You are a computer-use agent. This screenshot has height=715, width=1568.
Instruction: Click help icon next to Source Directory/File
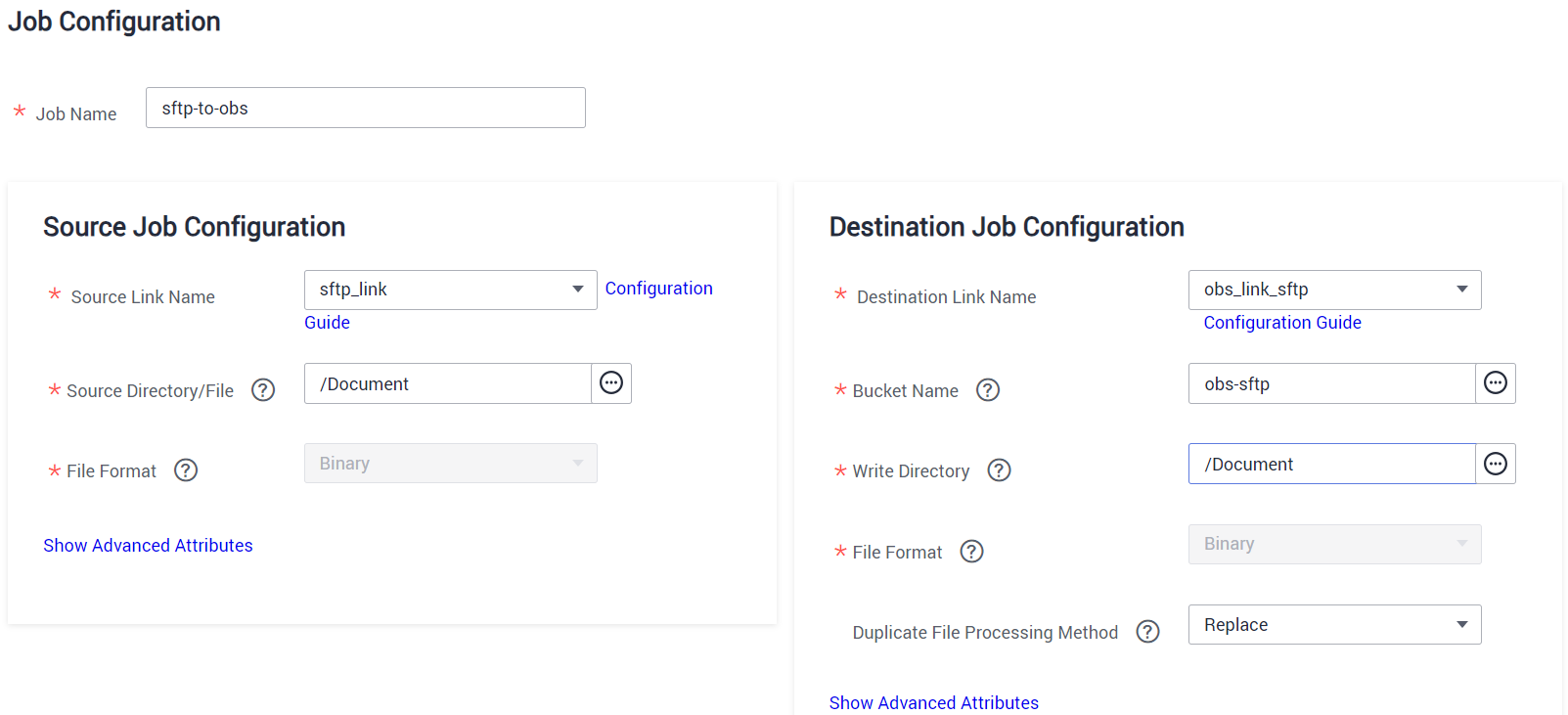pos(263,390)
